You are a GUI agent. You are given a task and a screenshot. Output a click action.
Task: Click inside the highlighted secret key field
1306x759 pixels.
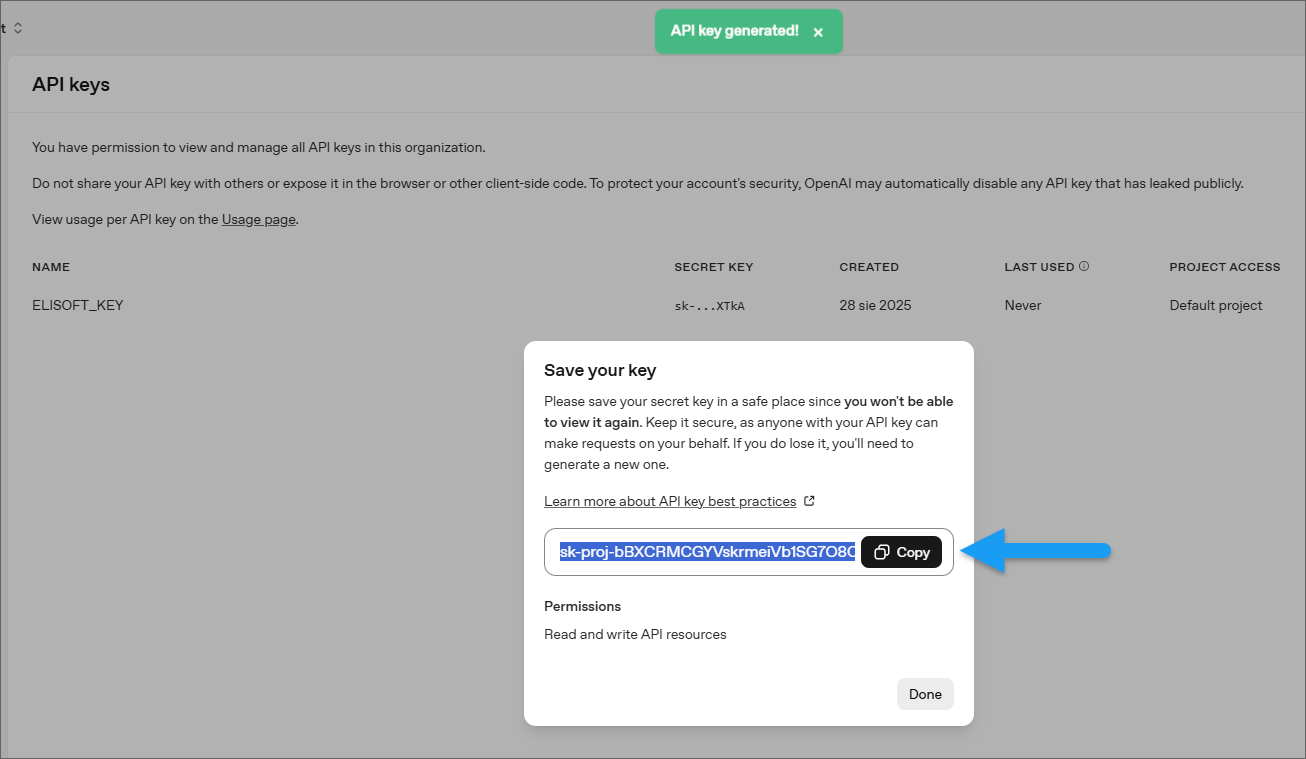[x=706, y=552]
